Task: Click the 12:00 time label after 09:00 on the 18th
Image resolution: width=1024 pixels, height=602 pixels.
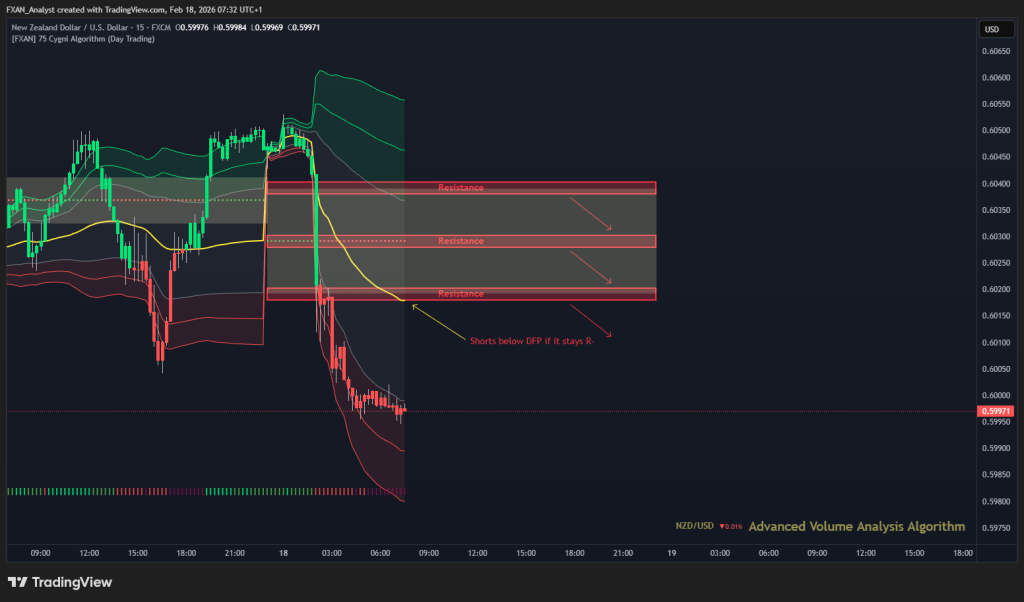Action: click(x=476, y=552)
